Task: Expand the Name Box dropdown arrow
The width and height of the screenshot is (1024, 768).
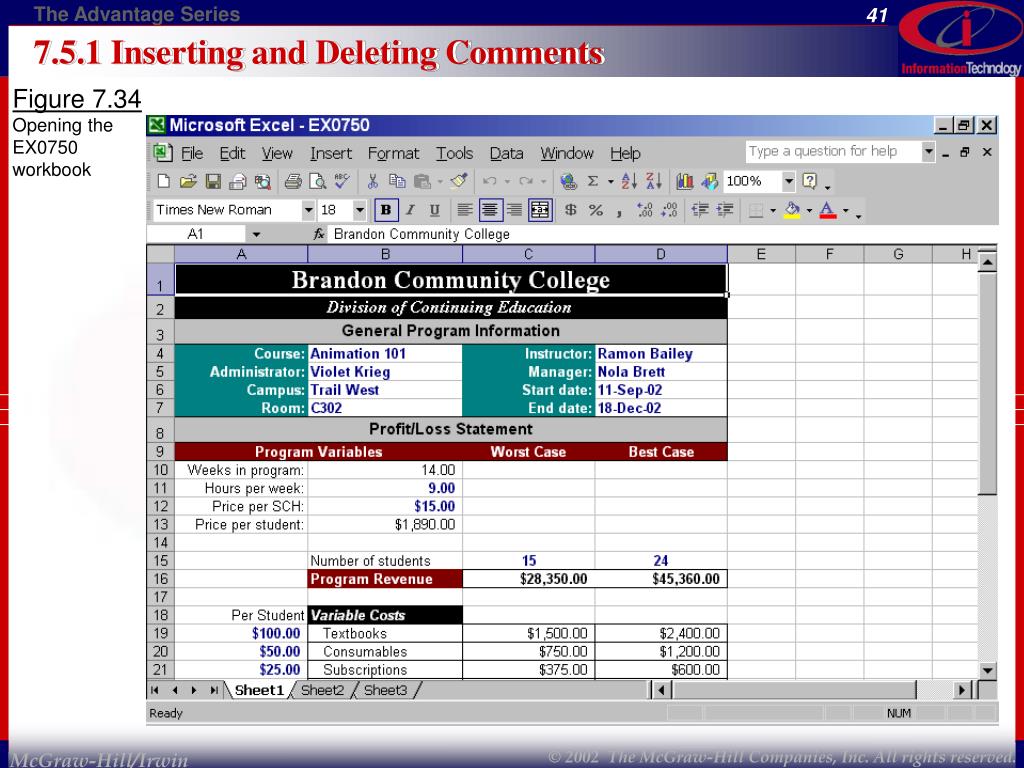Action: [256, 234]
